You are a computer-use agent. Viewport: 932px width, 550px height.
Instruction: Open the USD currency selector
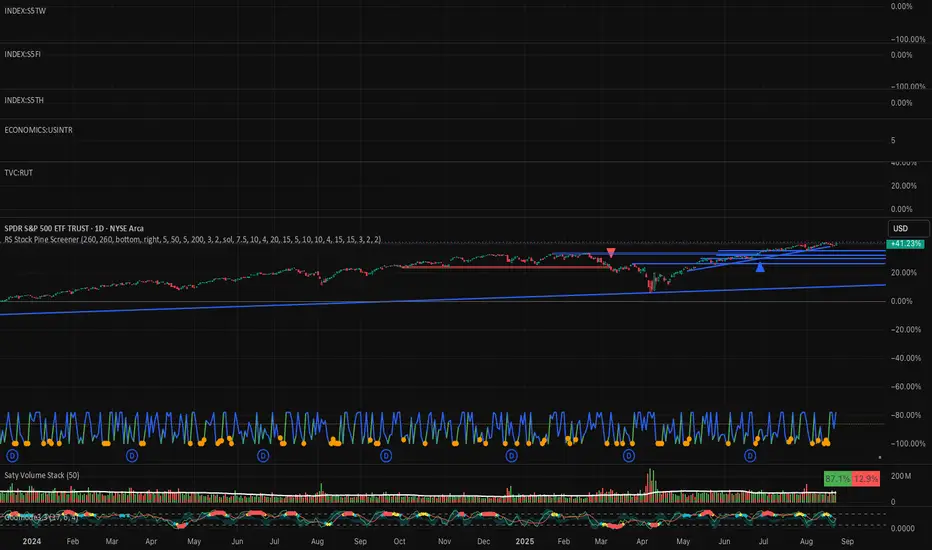[908, 228]
